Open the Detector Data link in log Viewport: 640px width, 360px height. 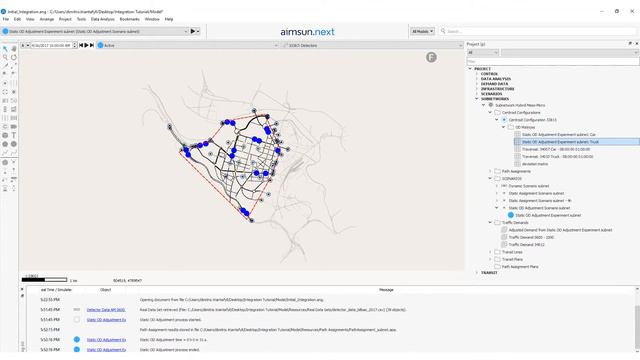coord(106,310)
